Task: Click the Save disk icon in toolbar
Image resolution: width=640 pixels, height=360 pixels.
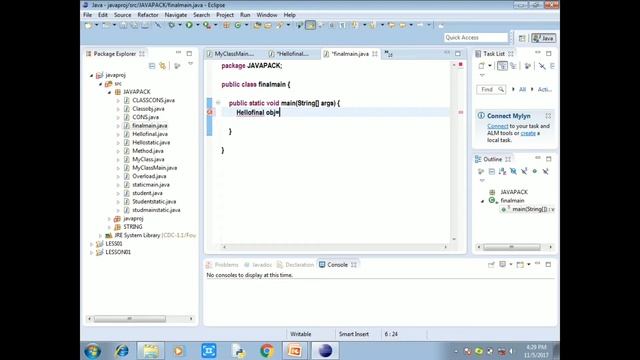Action: coord(123,25)
